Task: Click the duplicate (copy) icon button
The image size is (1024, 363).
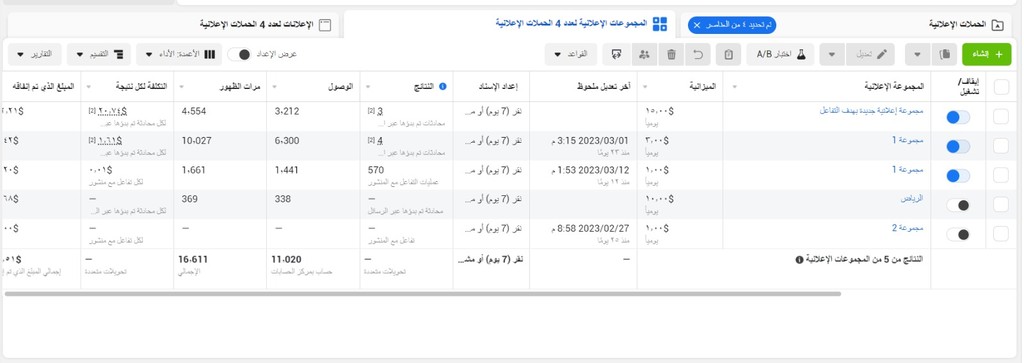Action: (944, 54)
